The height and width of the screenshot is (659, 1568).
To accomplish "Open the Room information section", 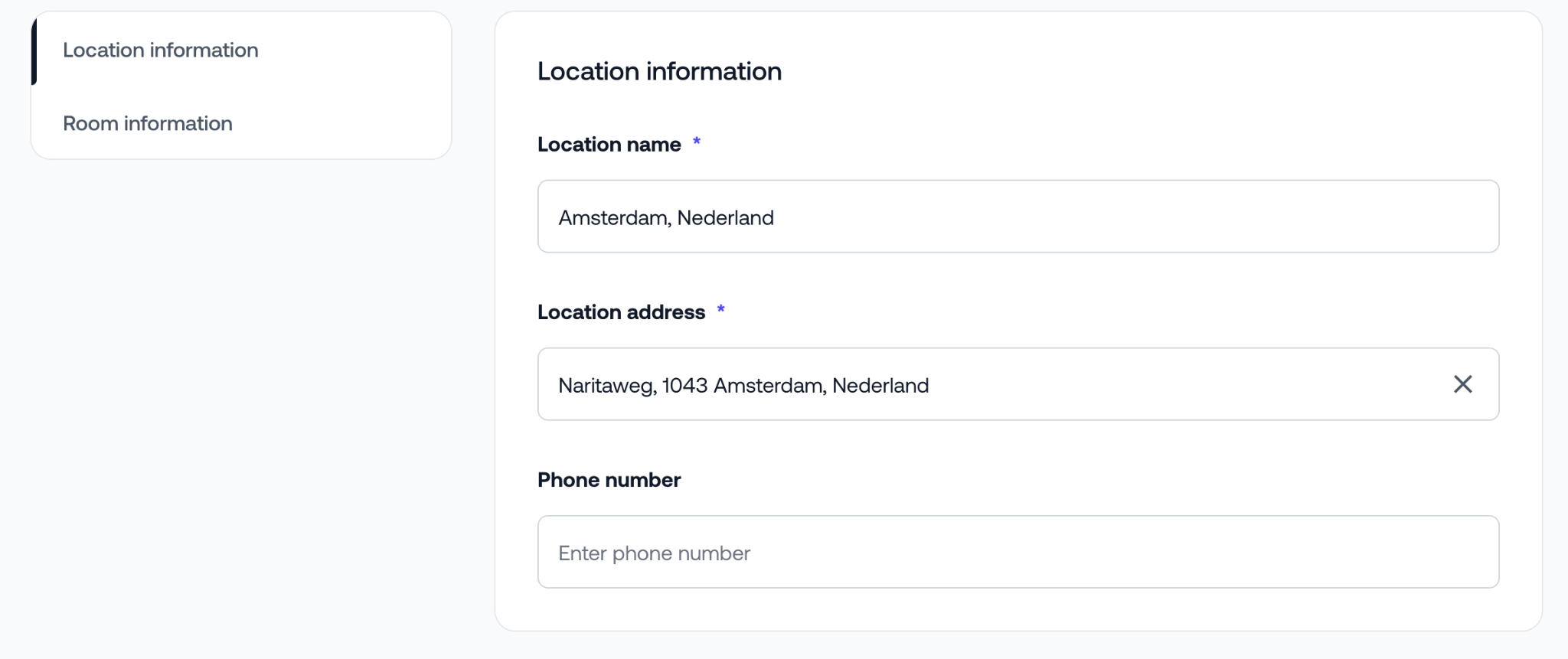I will (148, 123).
